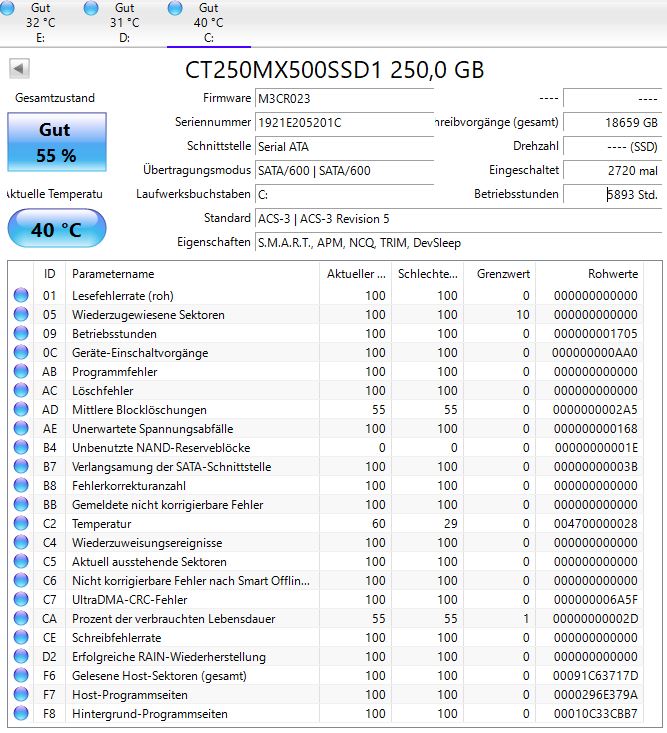Click the ID column header
This screenshot has width=667, height=733.
point(50,274)
